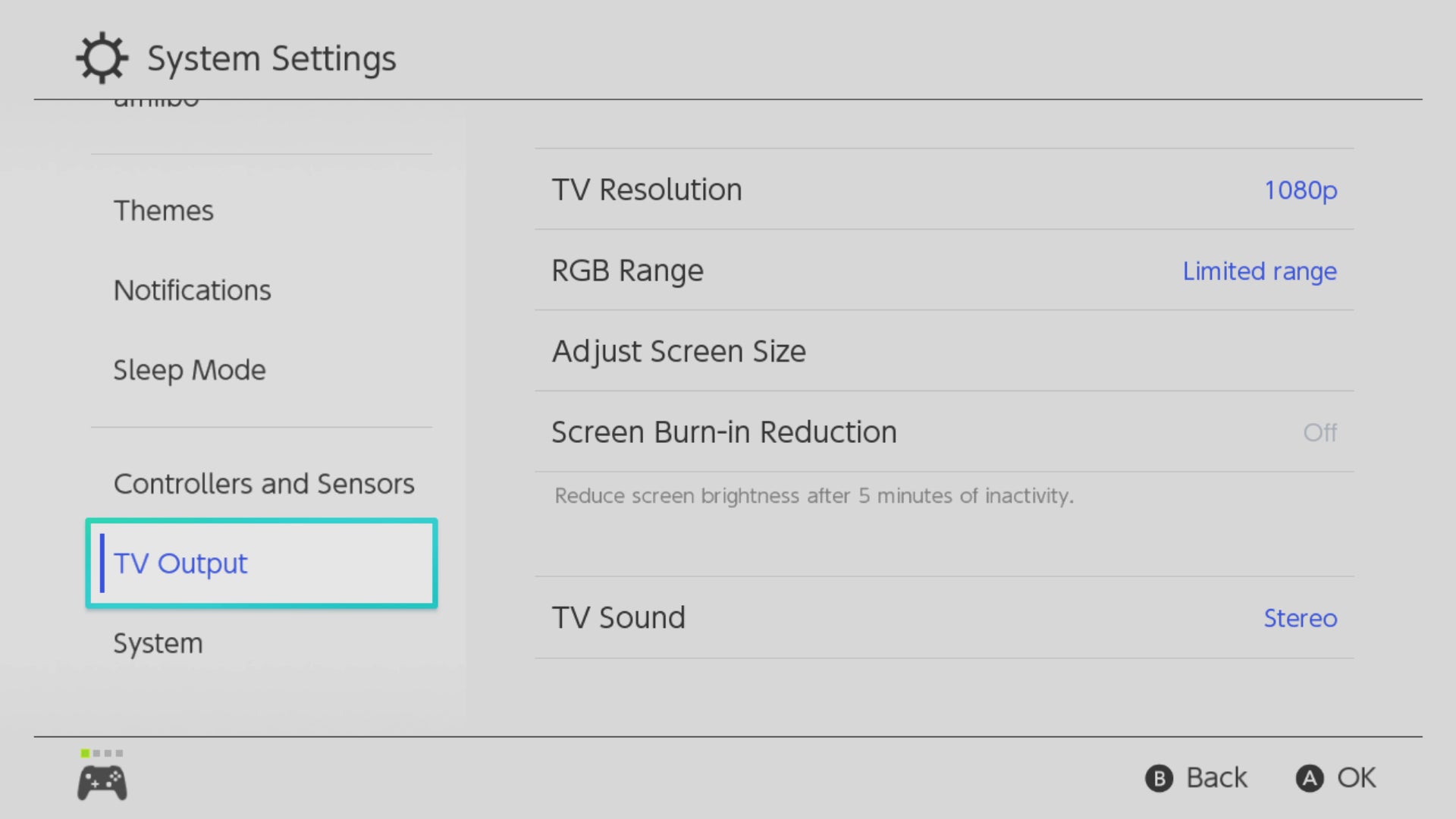Click the controller icon in the footer
1456x819 pixels.
102,783
